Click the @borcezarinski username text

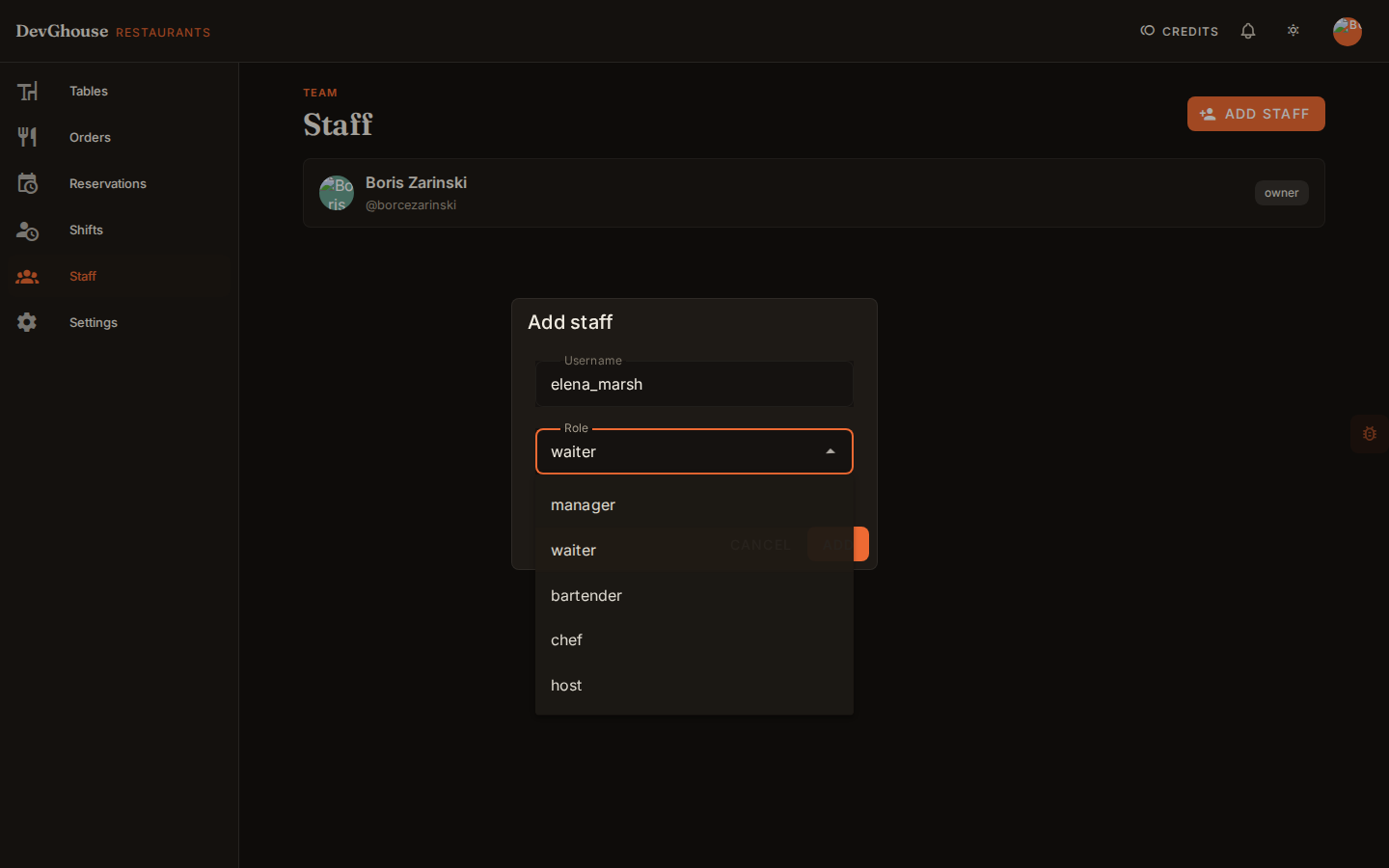411,205
